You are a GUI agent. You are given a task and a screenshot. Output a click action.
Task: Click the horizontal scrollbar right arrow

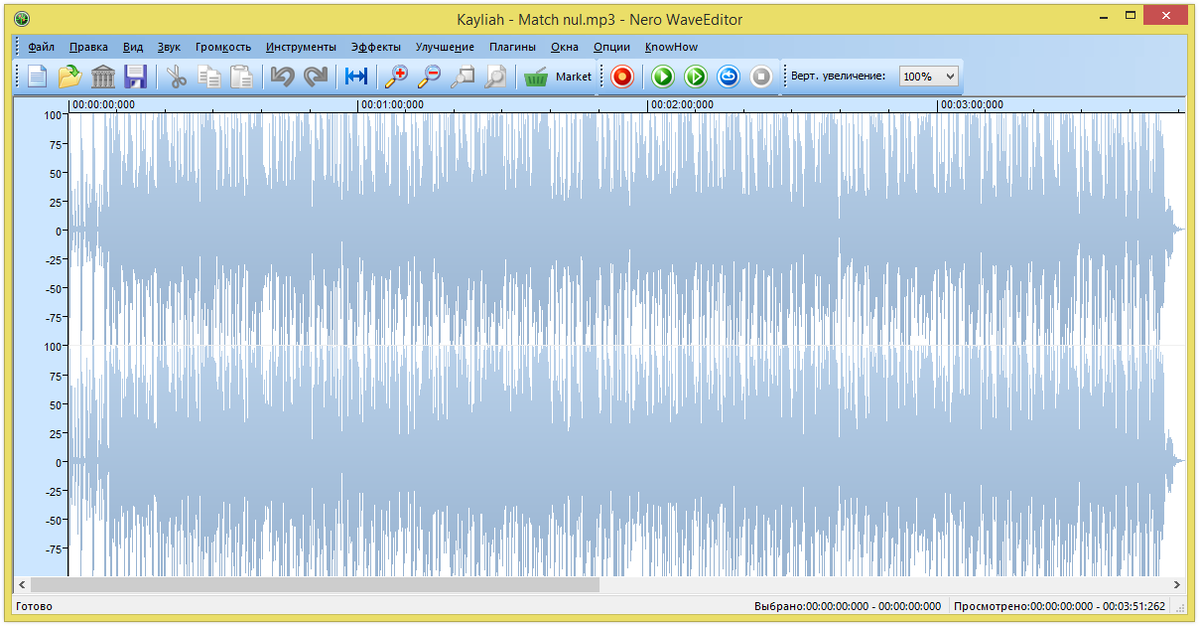click(1177, 584)
